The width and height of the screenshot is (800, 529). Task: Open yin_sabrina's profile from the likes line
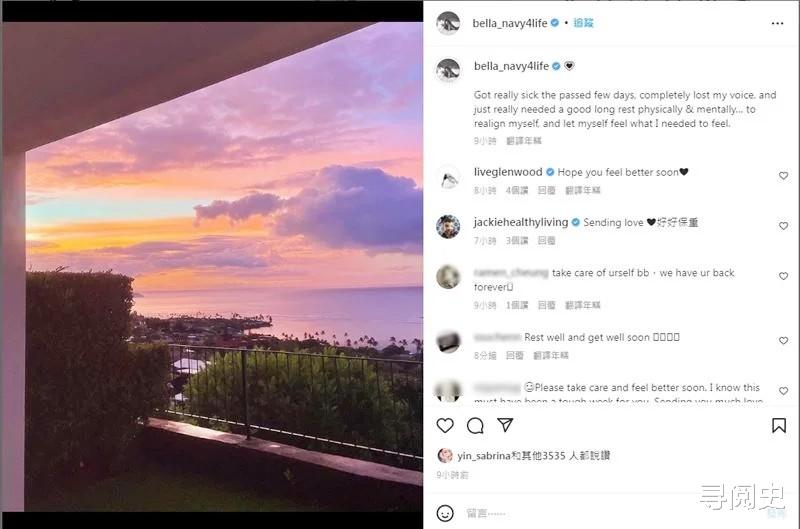481,455
